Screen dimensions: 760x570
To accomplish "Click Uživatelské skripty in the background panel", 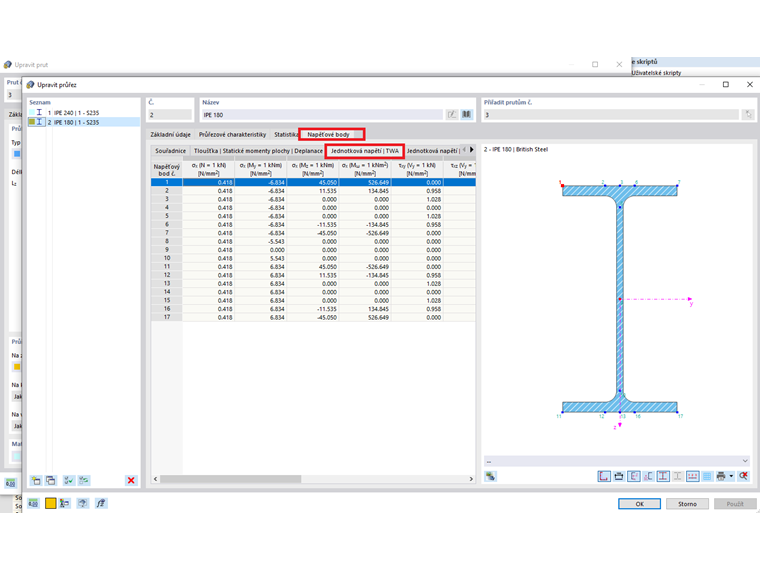I will pos(656,73).
